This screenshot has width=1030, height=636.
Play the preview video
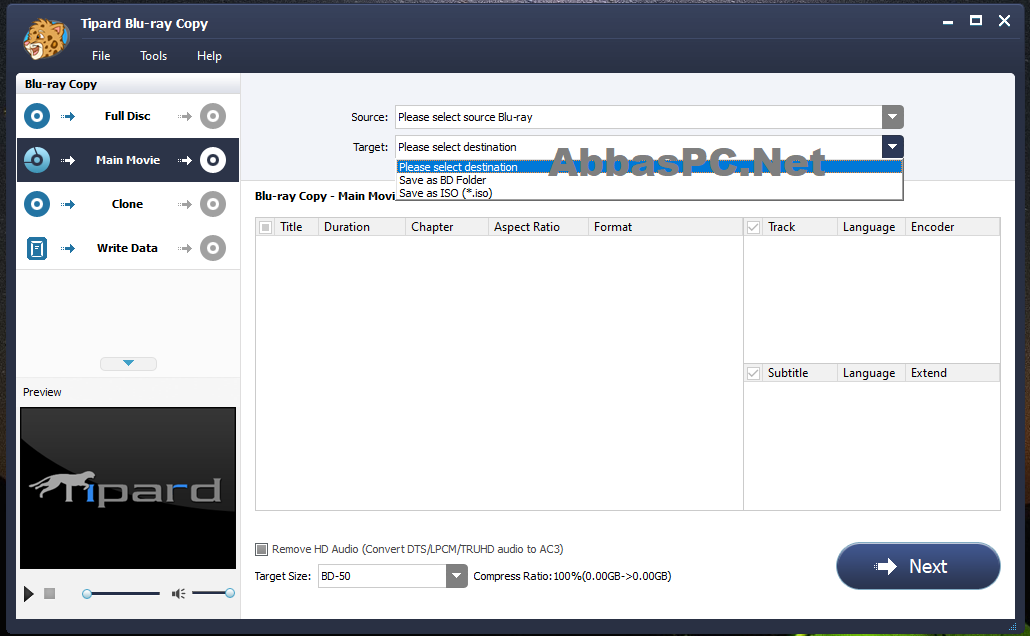coord(28,594)
